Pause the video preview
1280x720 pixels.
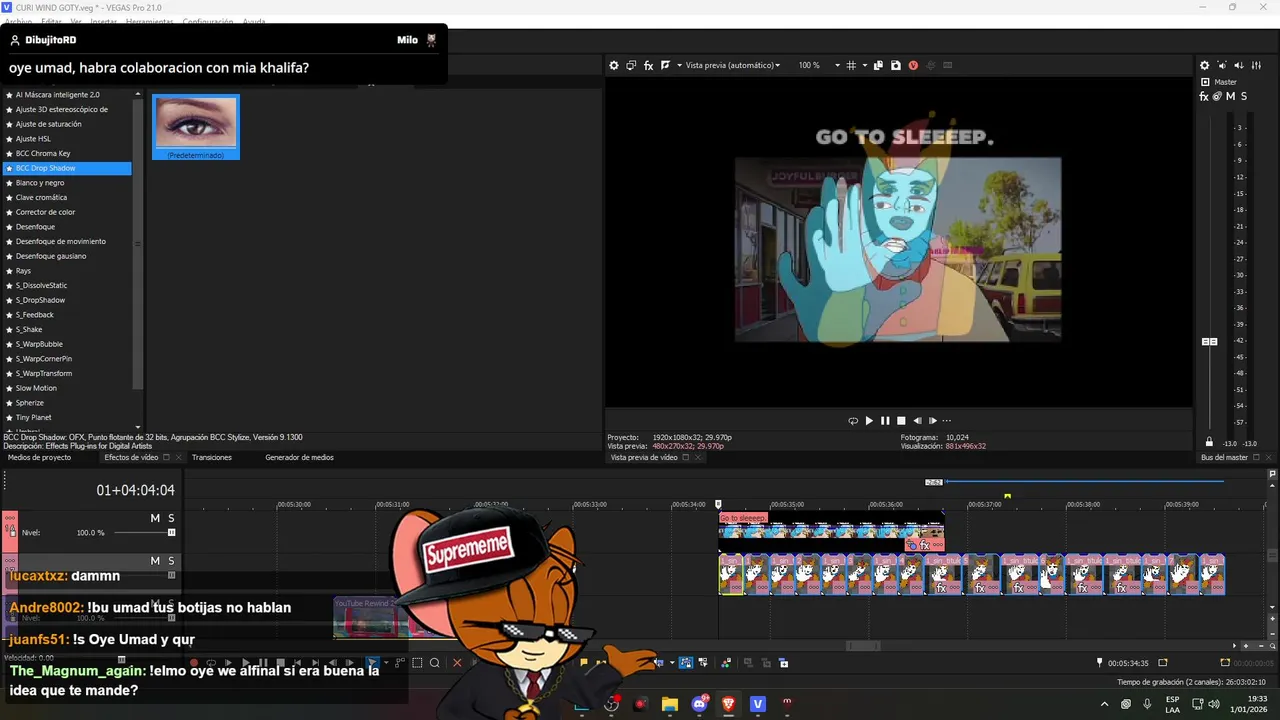click(885, 421)
